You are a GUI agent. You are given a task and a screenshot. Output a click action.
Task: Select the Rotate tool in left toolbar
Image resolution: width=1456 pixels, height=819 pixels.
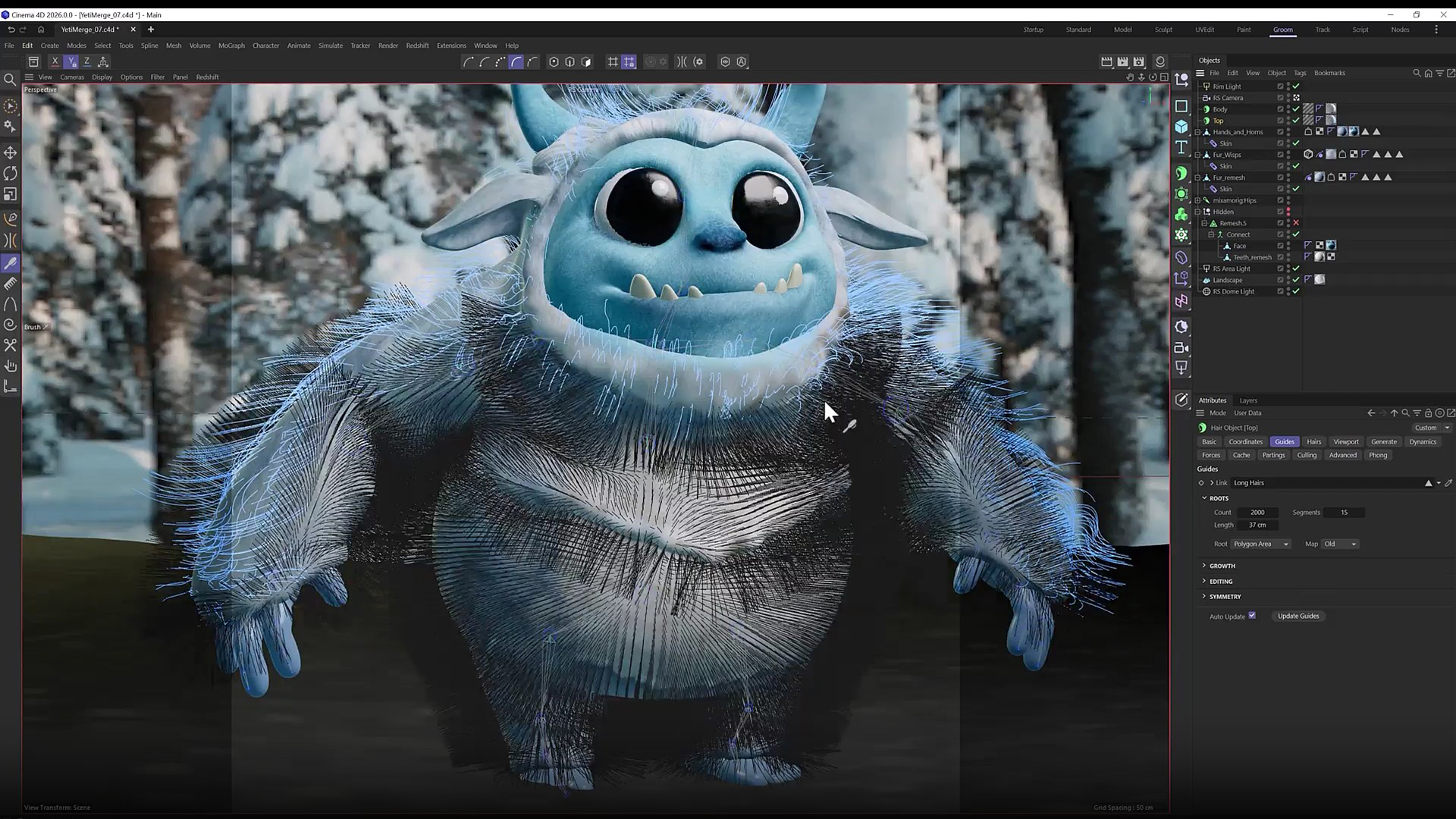(11, 174)
